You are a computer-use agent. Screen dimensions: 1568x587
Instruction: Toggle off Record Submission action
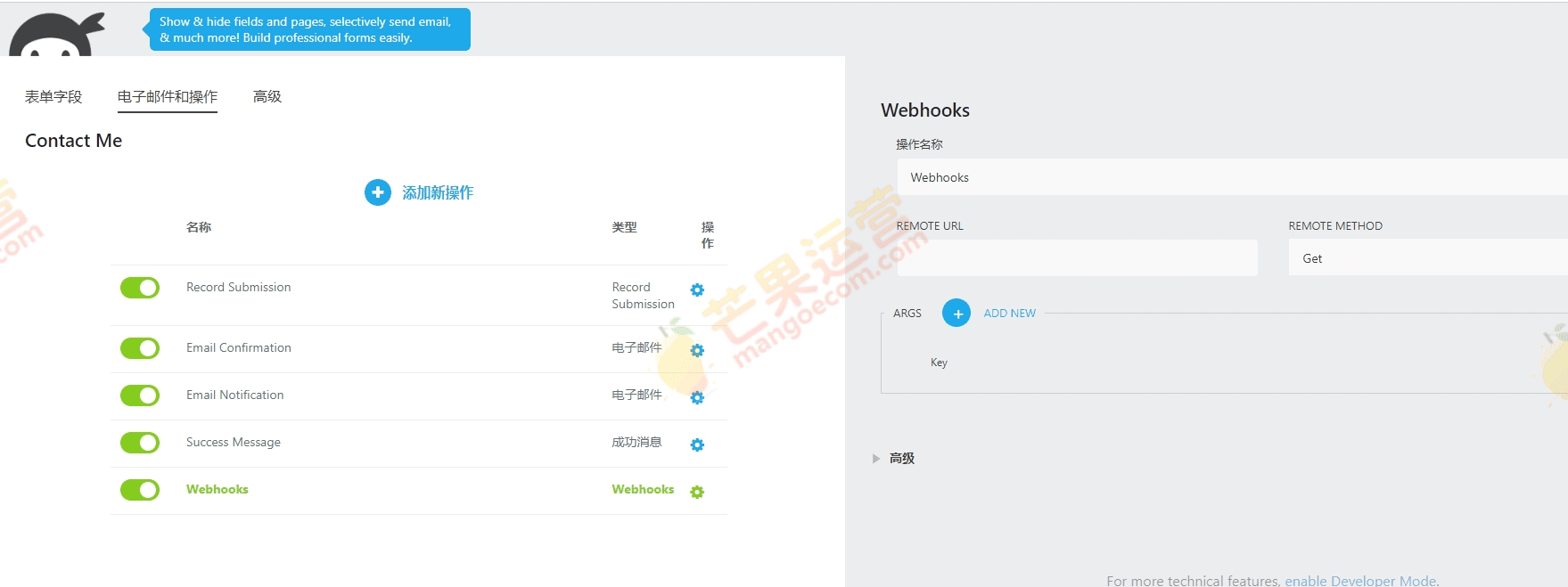point(140,288)
